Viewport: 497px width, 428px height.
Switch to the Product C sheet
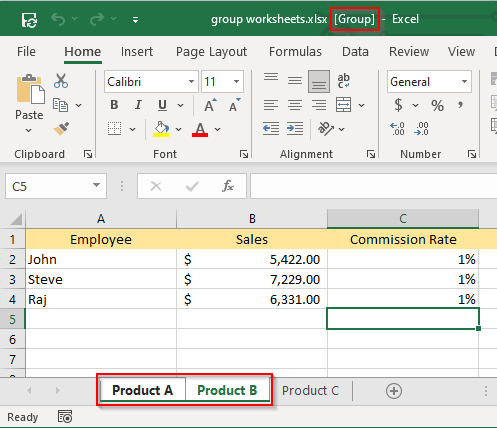tap(310, 390)
